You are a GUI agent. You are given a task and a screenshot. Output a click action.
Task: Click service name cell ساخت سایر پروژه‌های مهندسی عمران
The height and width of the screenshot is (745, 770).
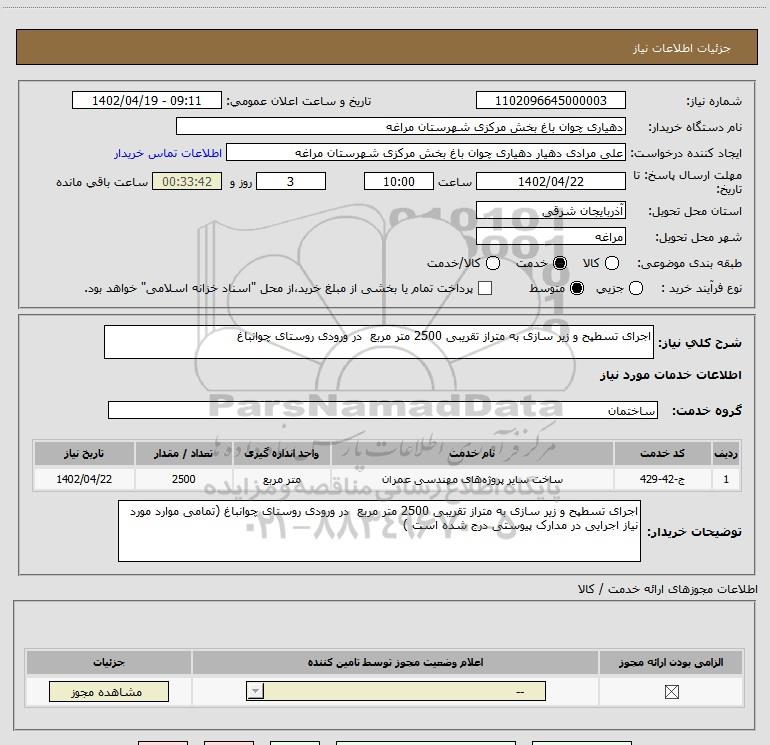point(472,479)
